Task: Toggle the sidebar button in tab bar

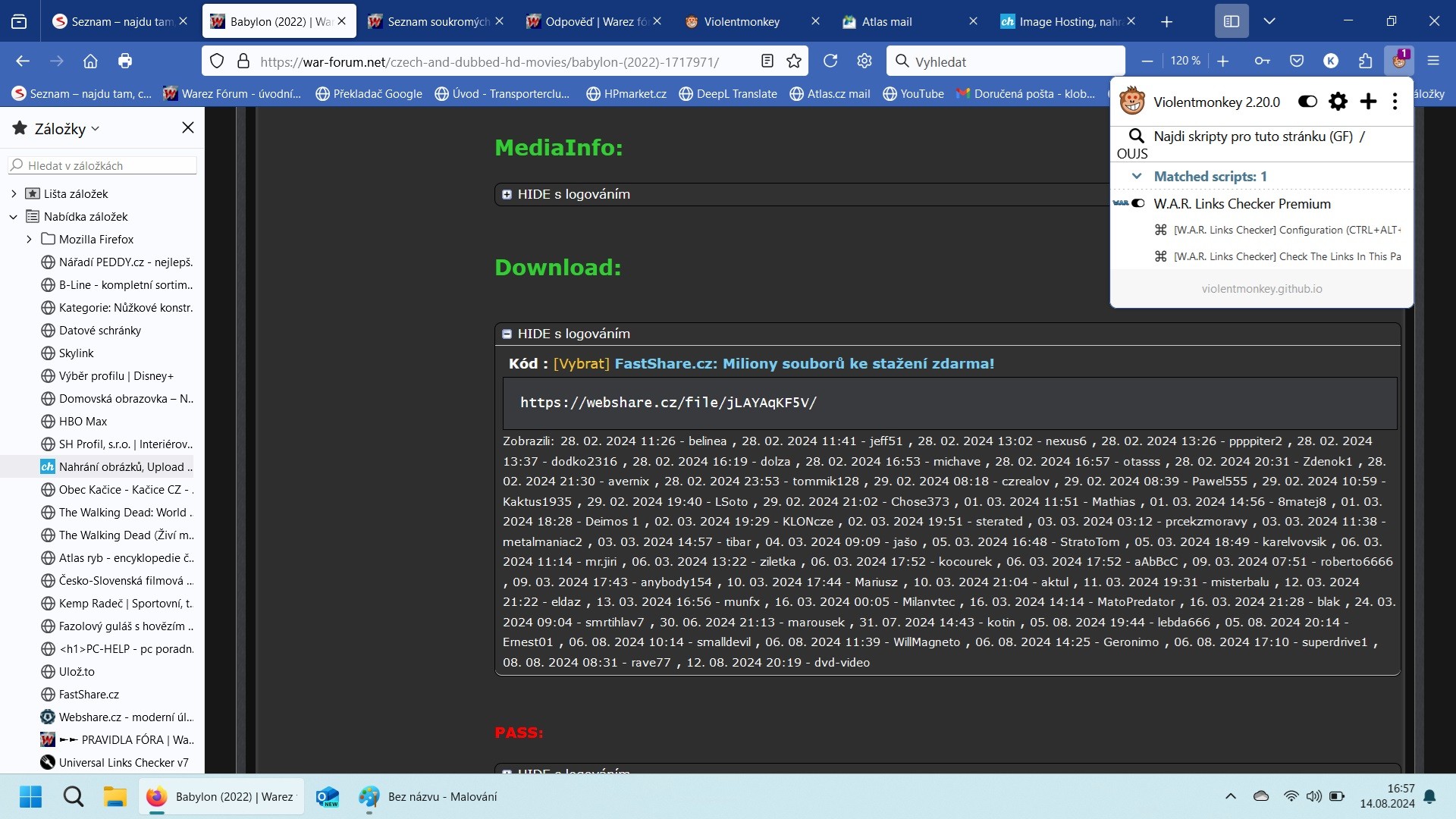Action: pyautogui.click(x=1232, y=21)
